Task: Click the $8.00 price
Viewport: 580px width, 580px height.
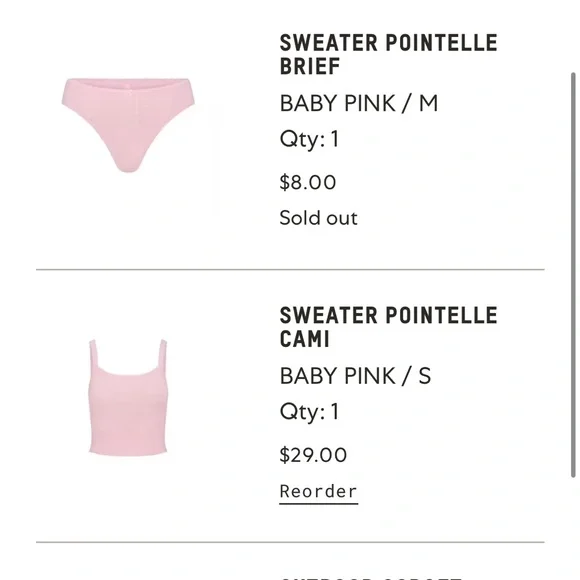Action: [308, 182]
